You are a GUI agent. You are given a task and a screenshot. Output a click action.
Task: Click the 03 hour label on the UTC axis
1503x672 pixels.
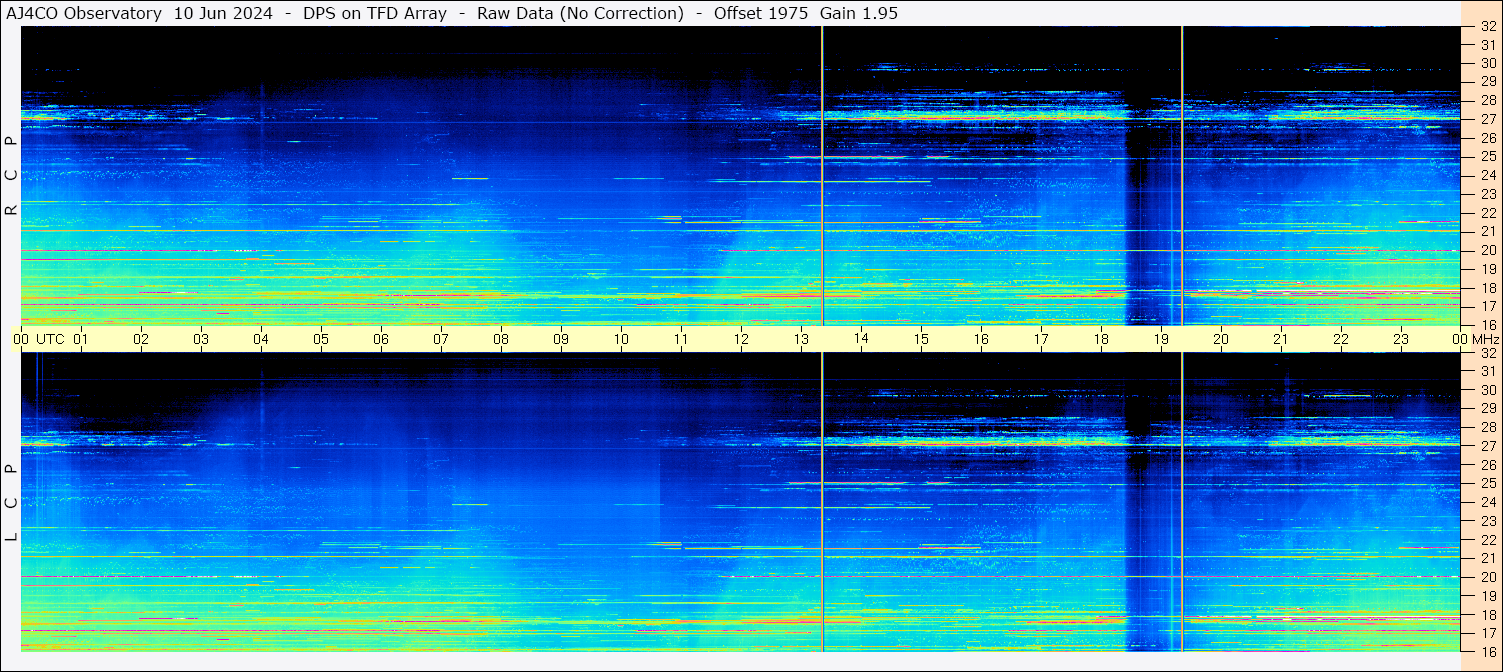pos(201,339)
